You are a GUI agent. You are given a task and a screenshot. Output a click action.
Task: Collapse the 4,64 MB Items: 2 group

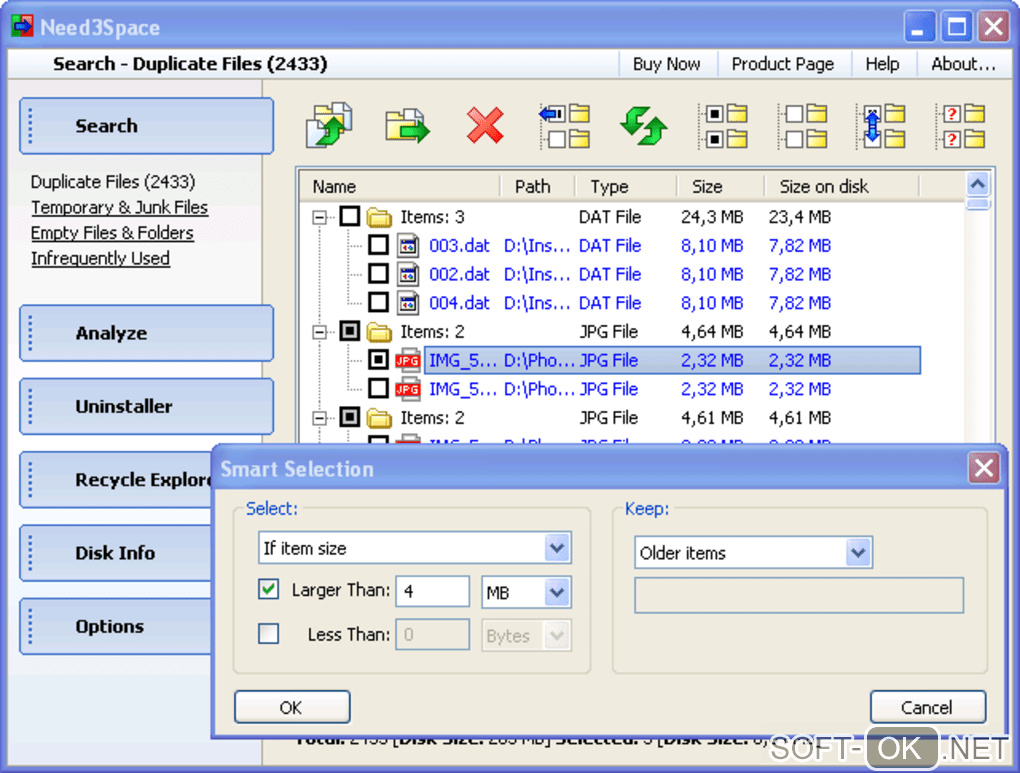pos(319,332)
